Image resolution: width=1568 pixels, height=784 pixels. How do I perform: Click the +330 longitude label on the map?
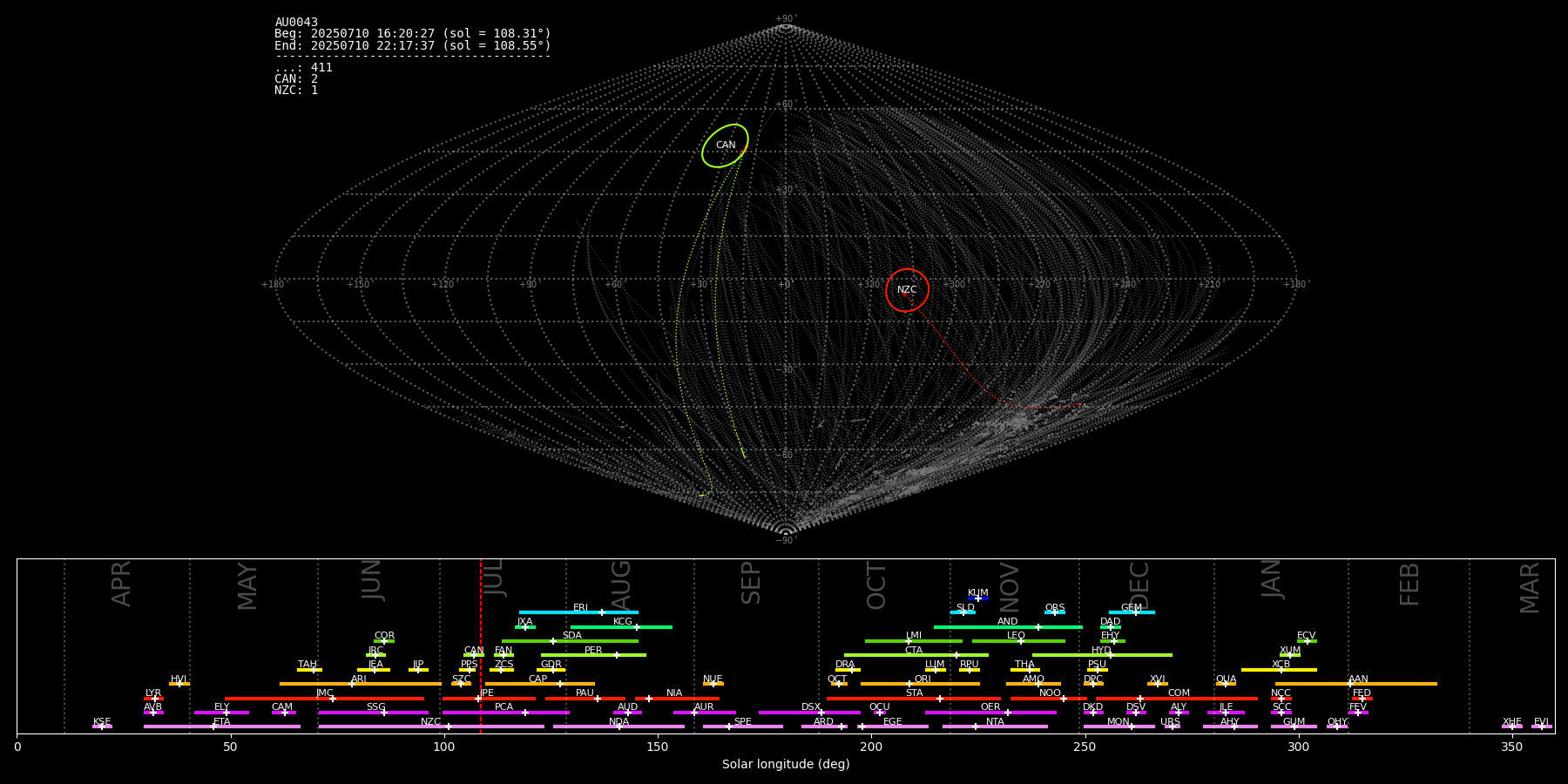click(x=868, y=284)
